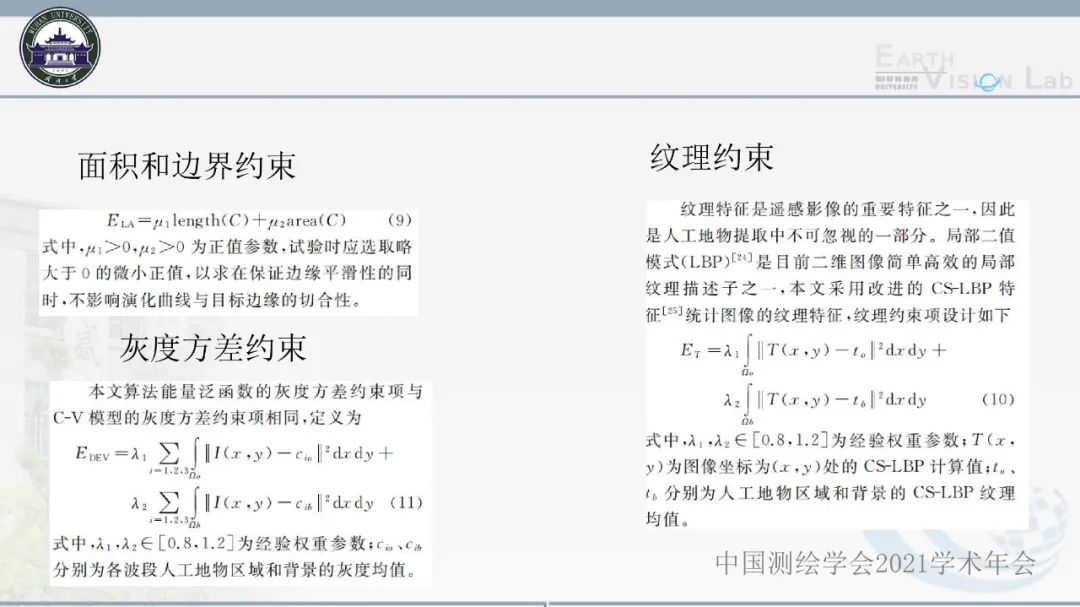
Task: Select the heading 面积和边界约束
Action: pos(187,166)
